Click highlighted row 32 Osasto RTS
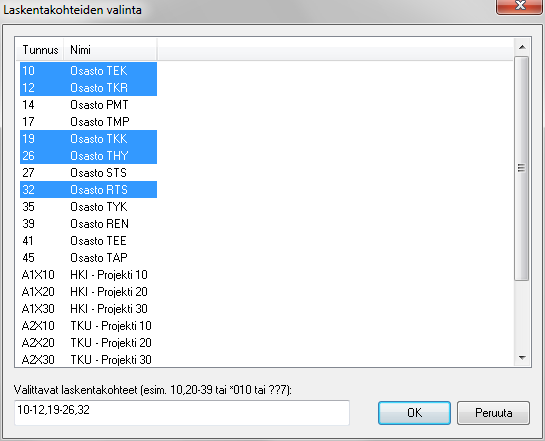Image resolution: width=545 pixels, height=441 pixels. coord(88,190)
